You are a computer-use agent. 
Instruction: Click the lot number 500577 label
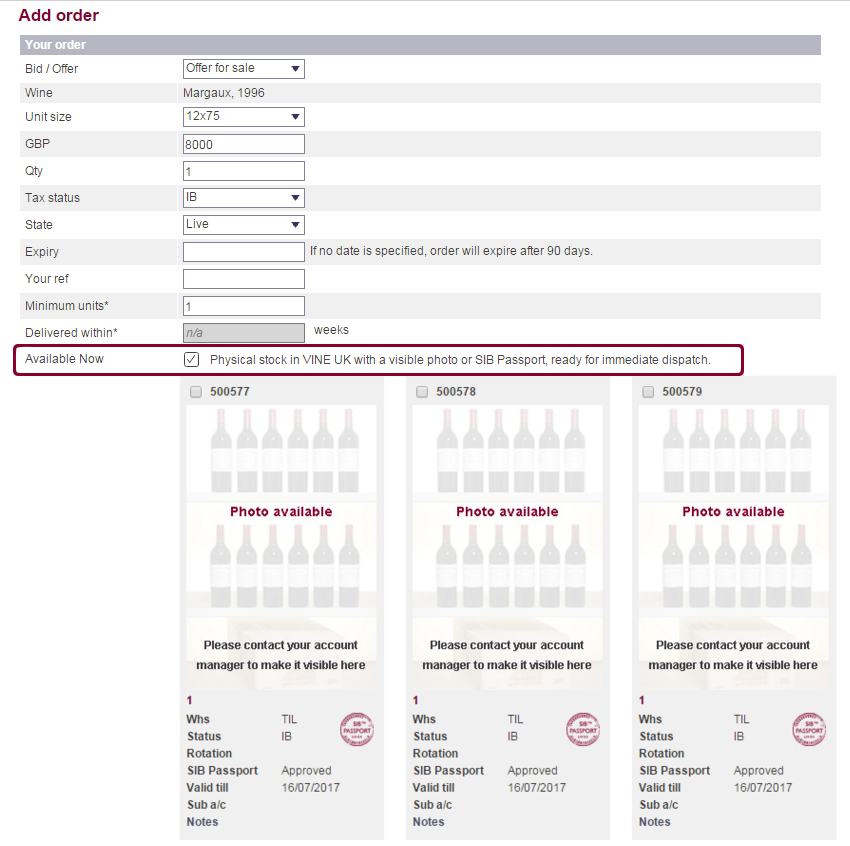pos(230,392)
